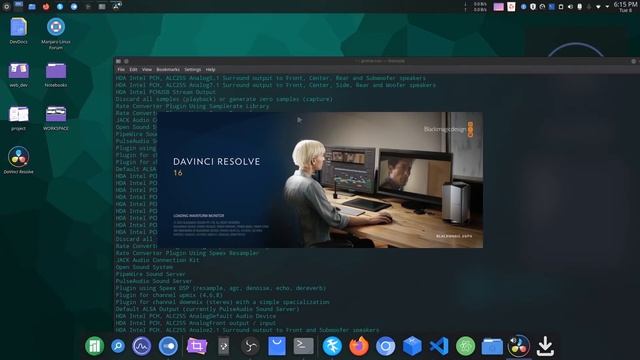Open the blue shopping bag software store
The width and height of the screenshot is (640, 360).
tap(277, 346)
